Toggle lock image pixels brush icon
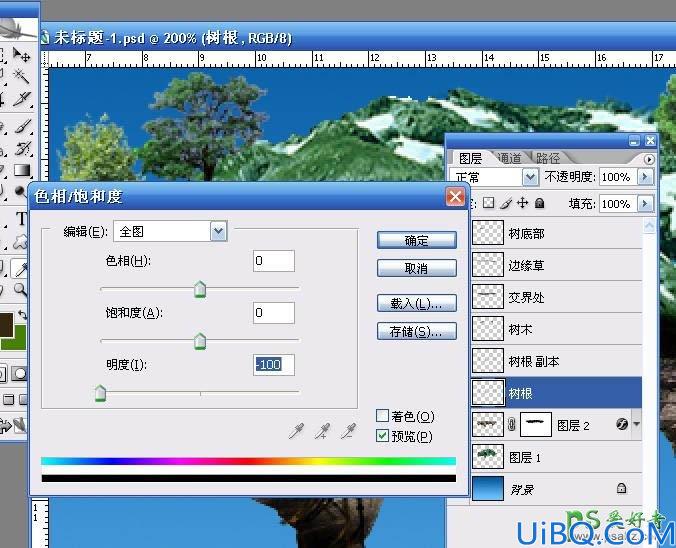This screenshot has height=548, width=676. click(x=506, y=203)
